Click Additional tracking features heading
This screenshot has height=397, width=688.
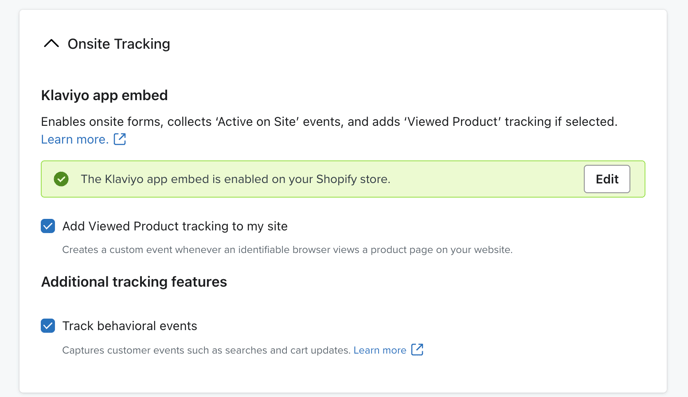(x=134, y=282)
